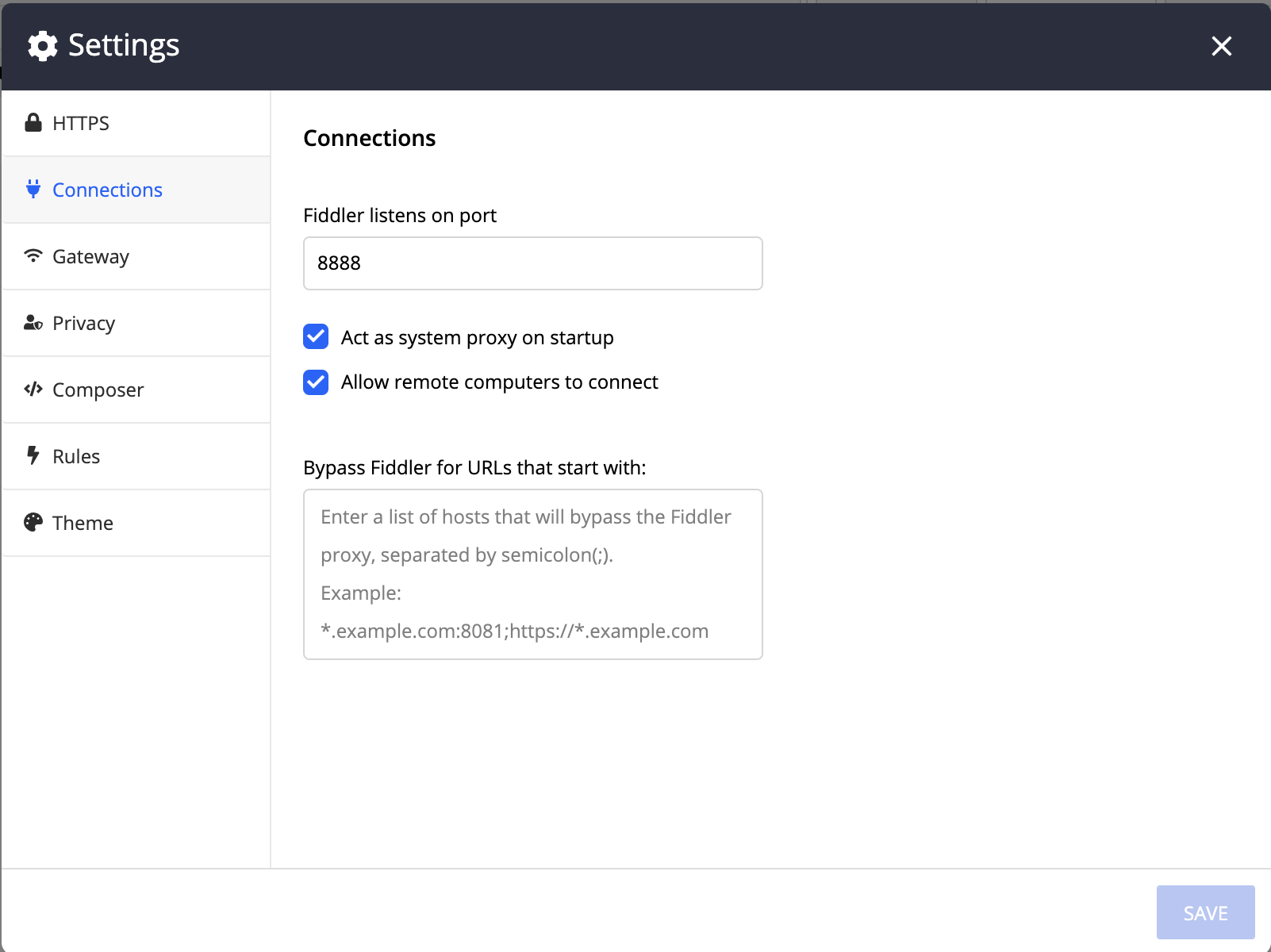Screen dimensions: 1271x952
Task: Click the Privacy user-shield icon
Action: tap(33, 323)
